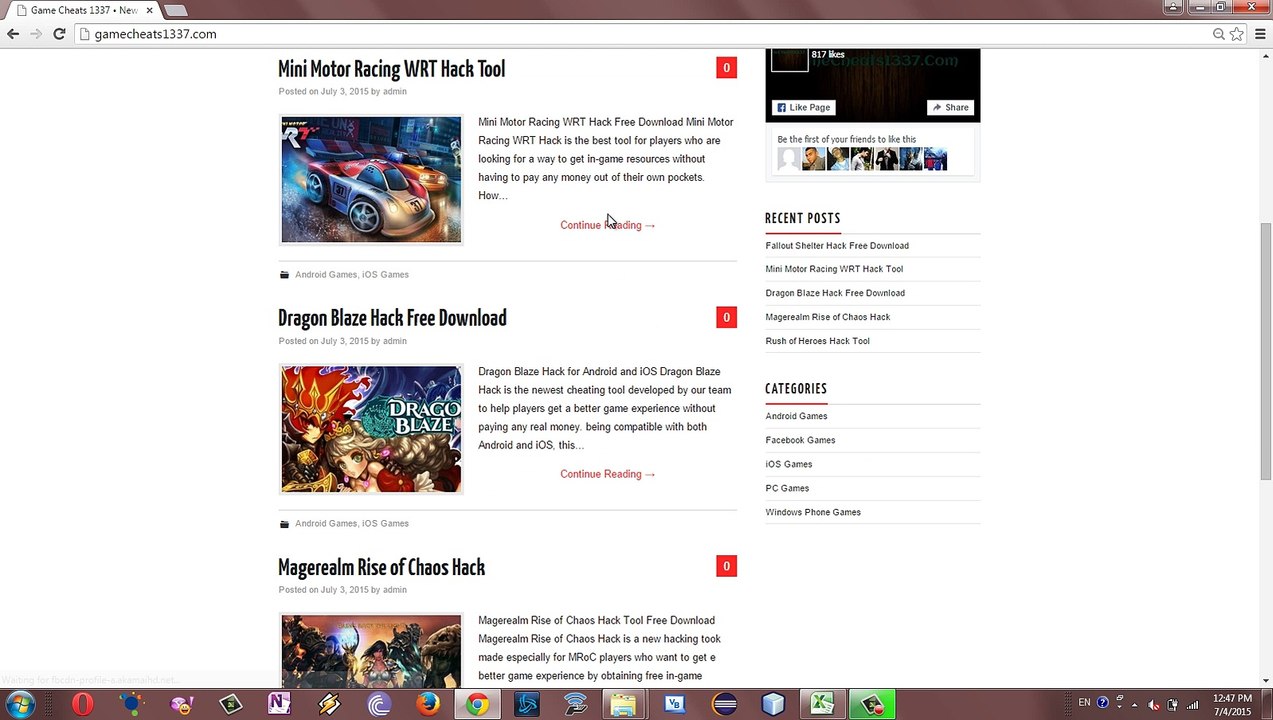Select the iOS Games sidebar category
The width and height of the screenshot is (1273, 720).
click(x=789, y=464)
